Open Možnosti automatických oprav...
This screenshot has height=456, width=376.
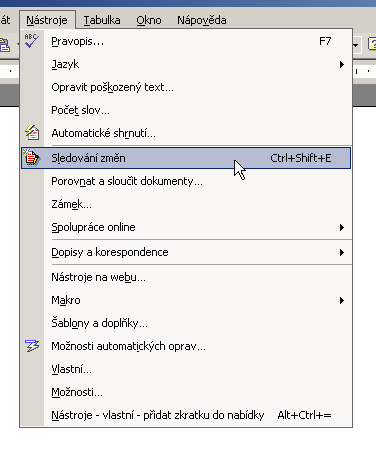click(186, 346)
